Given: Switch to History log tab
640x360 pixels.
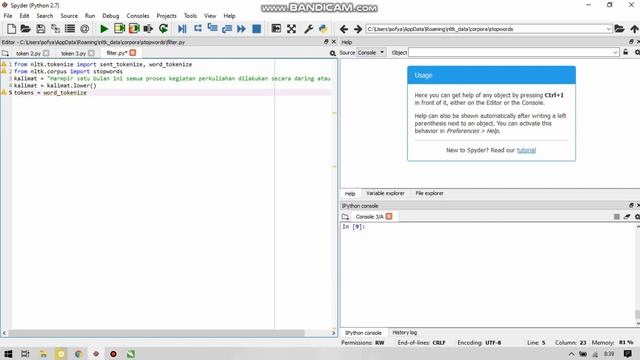Looking at the screenshot, I should (404, 333).
